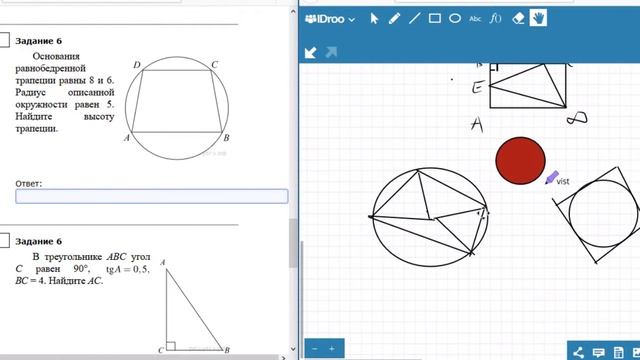The width and height of the screenshot is (640, 360).
Task: Click the scroll up arrow of task panel
Action: tap(293, 12)
